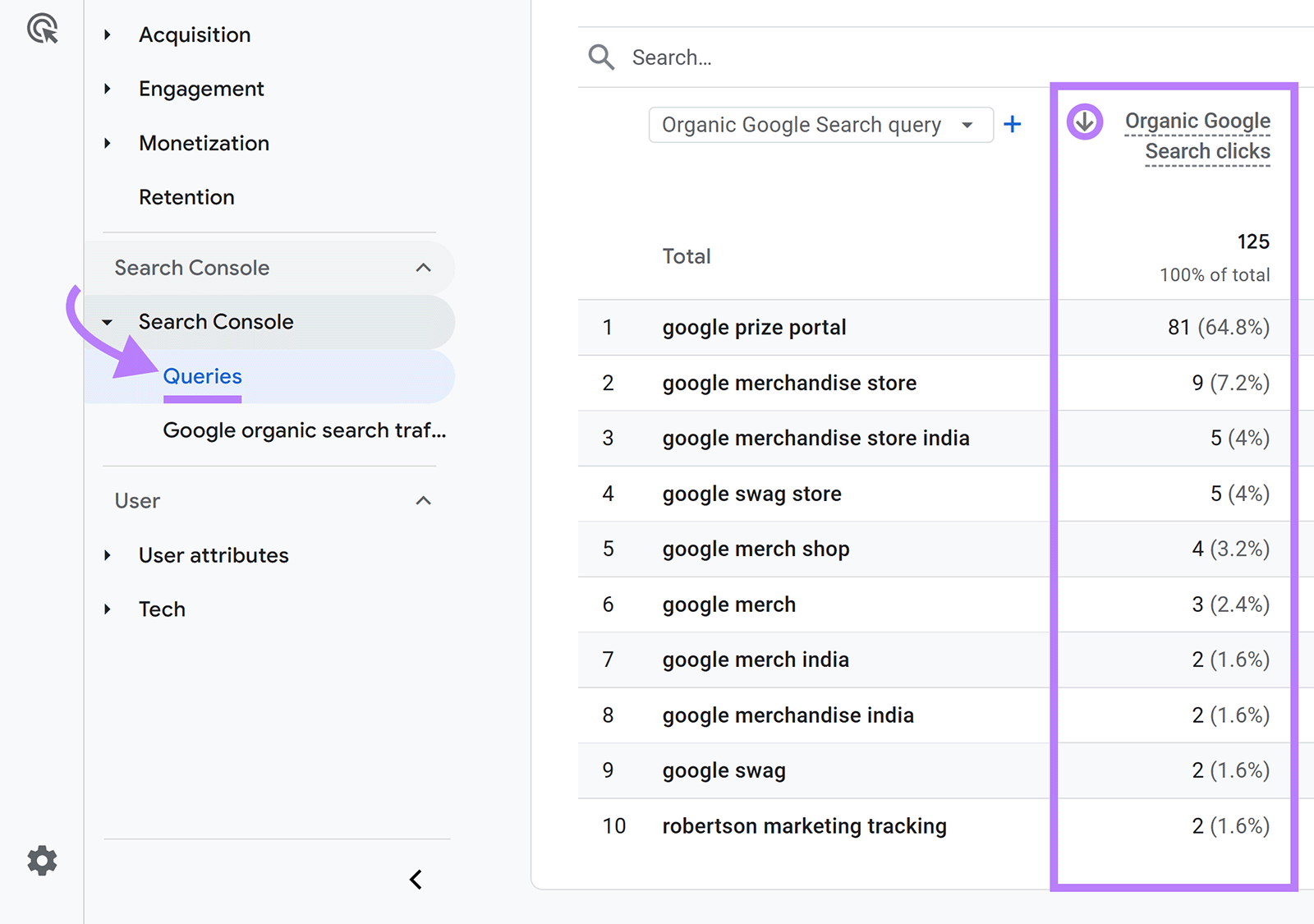Select Queries in the navigation

click(x=202, y=376)
